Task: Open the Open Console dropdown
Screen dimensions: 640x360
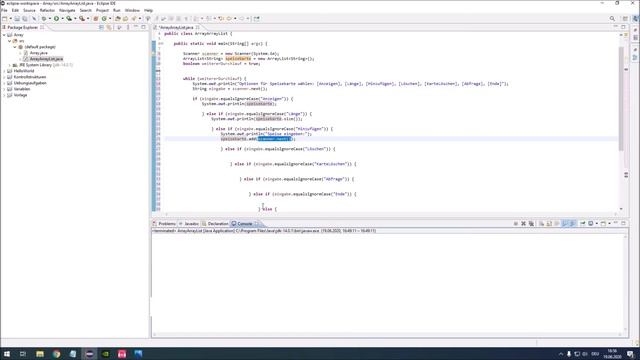Action: click(x=609, y=224)
